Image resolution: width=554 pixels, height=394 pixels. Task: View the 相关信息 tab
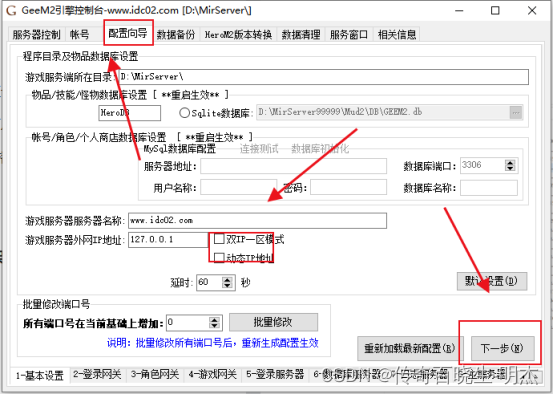(x=397, y=35)
